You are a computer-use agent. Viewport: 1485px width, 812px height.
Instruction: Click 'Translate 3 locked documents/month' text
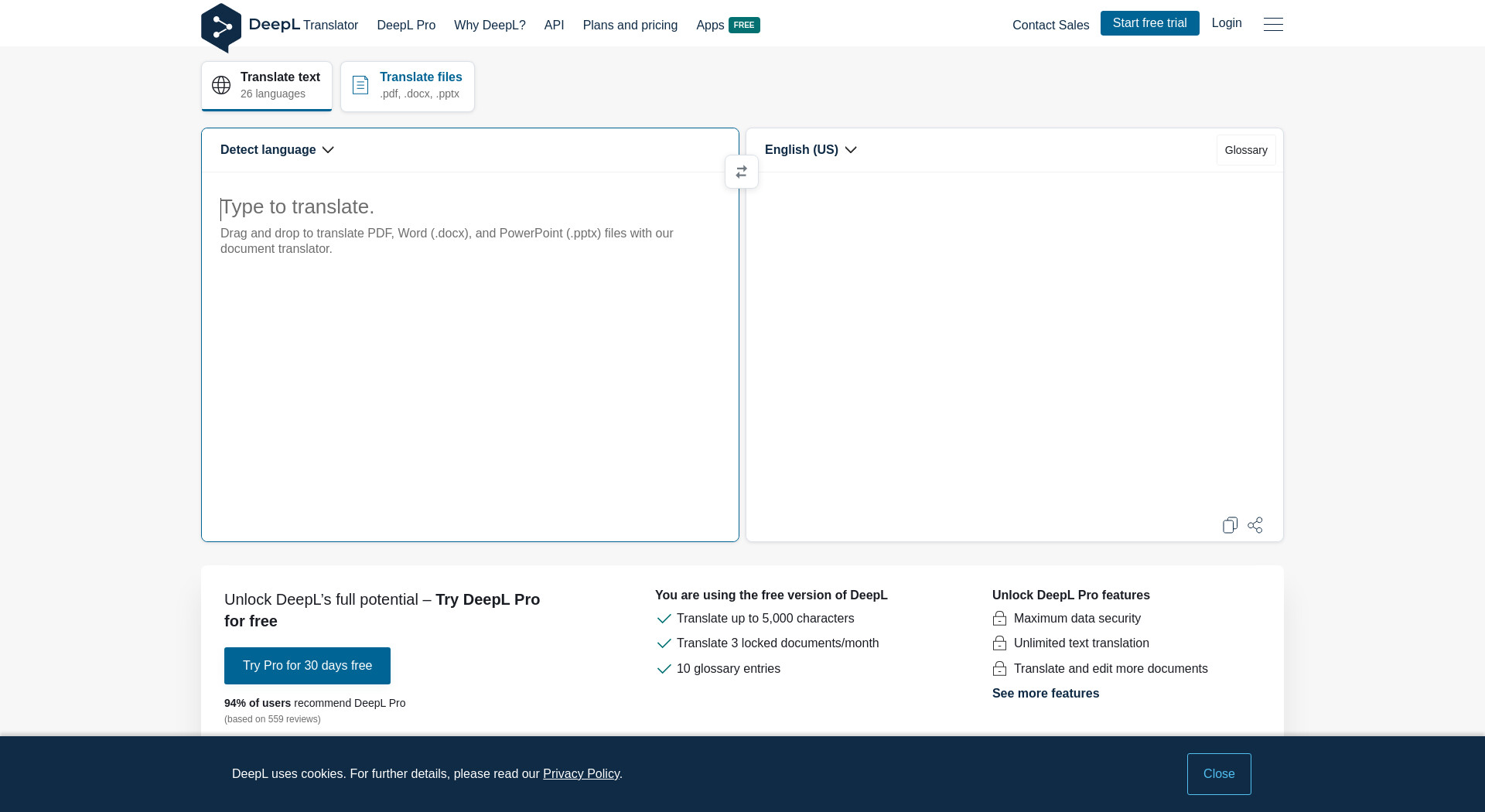click(x=777, y=643)
